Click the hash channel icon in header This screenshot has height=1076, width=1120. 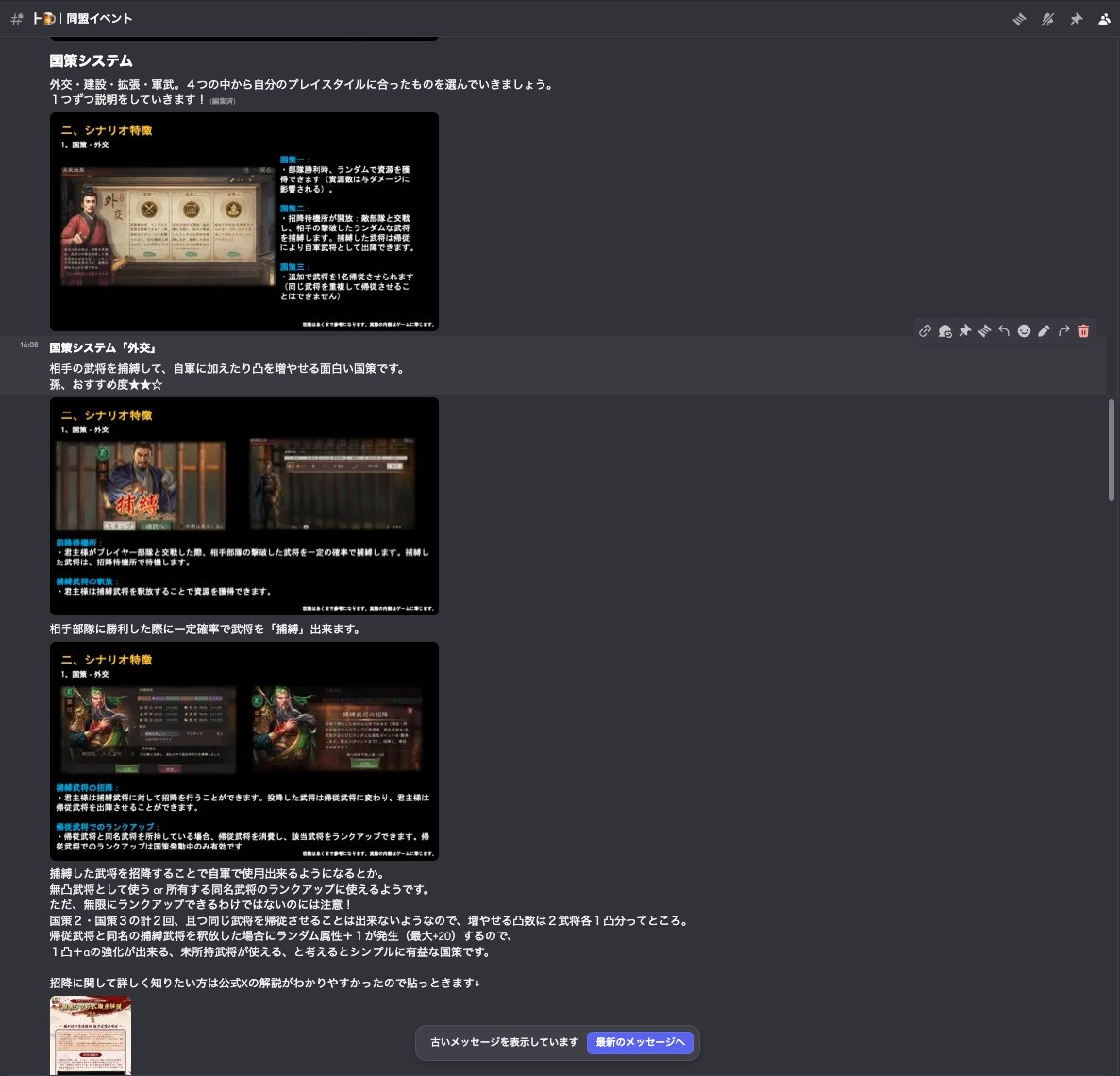[16, 19]
